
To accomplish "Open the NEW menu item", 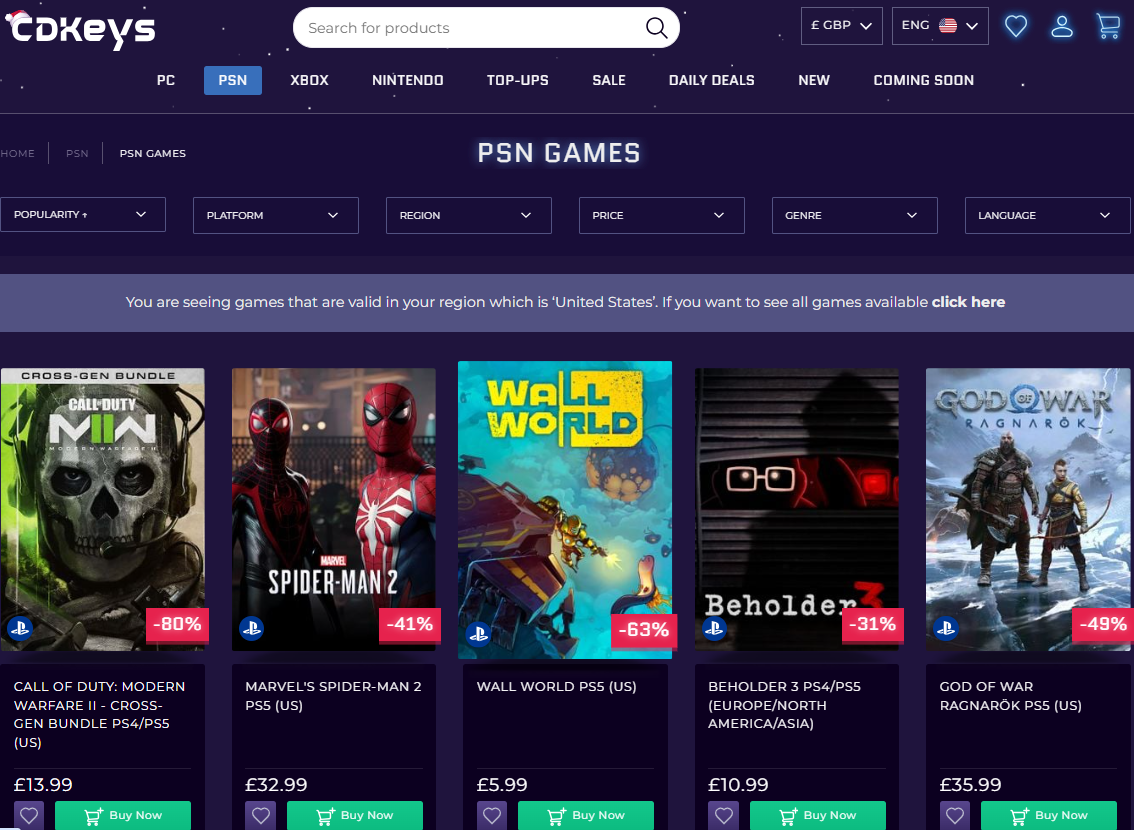I will click(x=814, y=80).
